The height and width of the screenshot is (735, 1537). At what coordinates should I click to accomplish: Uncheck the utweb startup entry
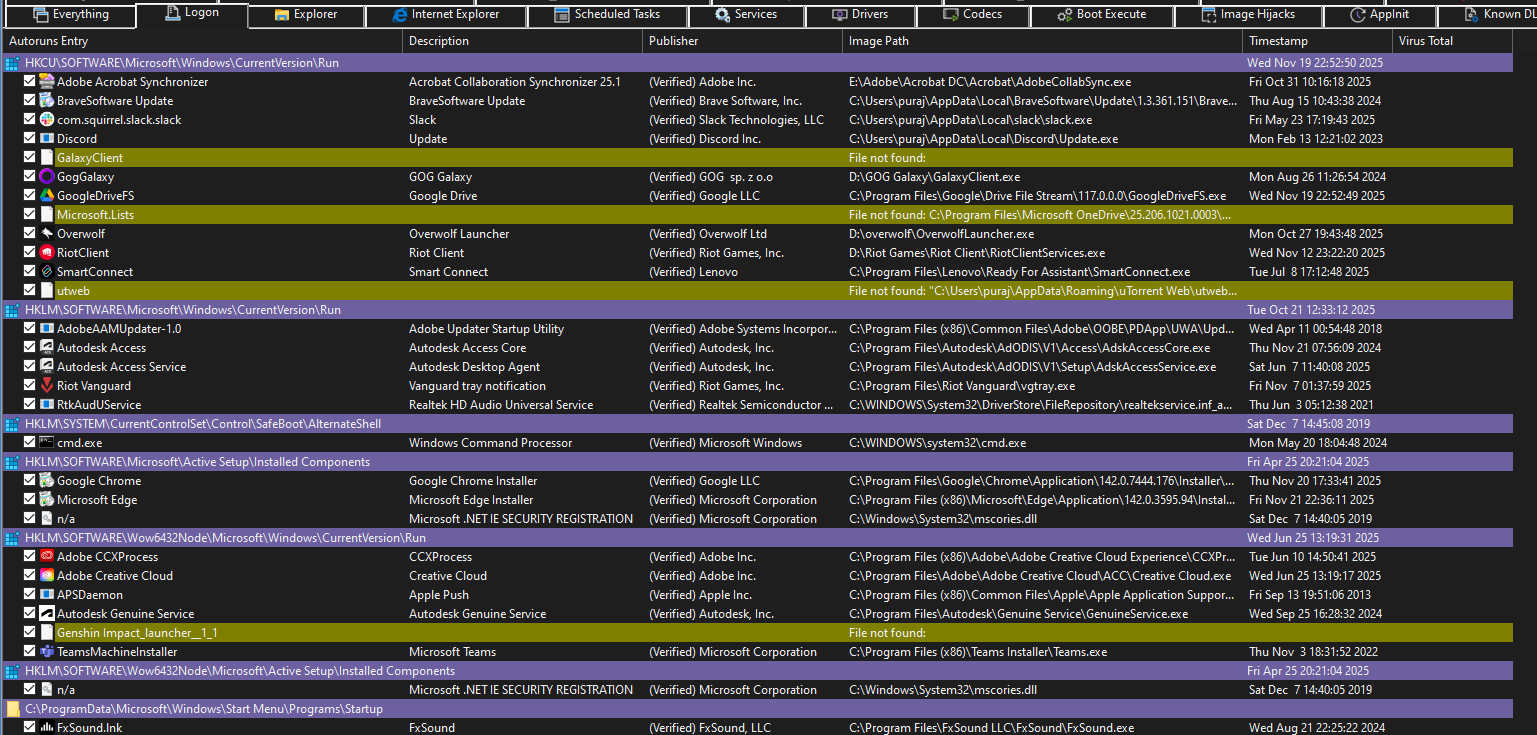pos(29,291)
